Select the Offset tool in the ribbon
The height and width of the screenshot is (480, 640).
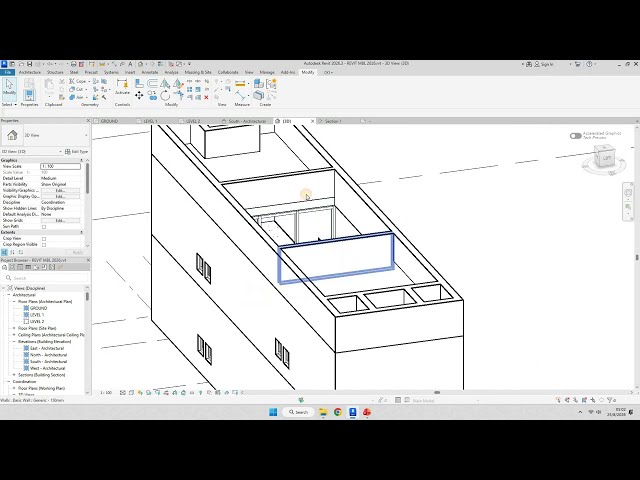152,84
